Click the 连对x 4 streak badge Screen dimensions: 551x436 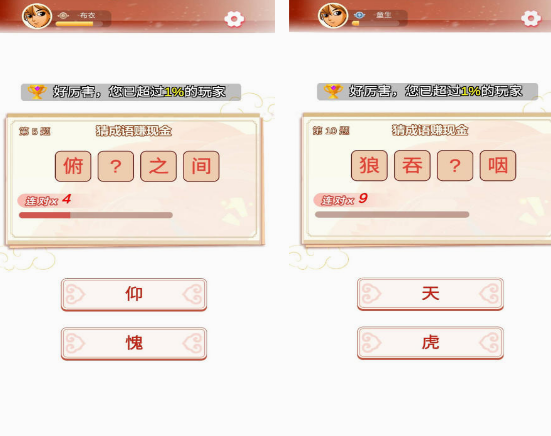coord(46,200)
